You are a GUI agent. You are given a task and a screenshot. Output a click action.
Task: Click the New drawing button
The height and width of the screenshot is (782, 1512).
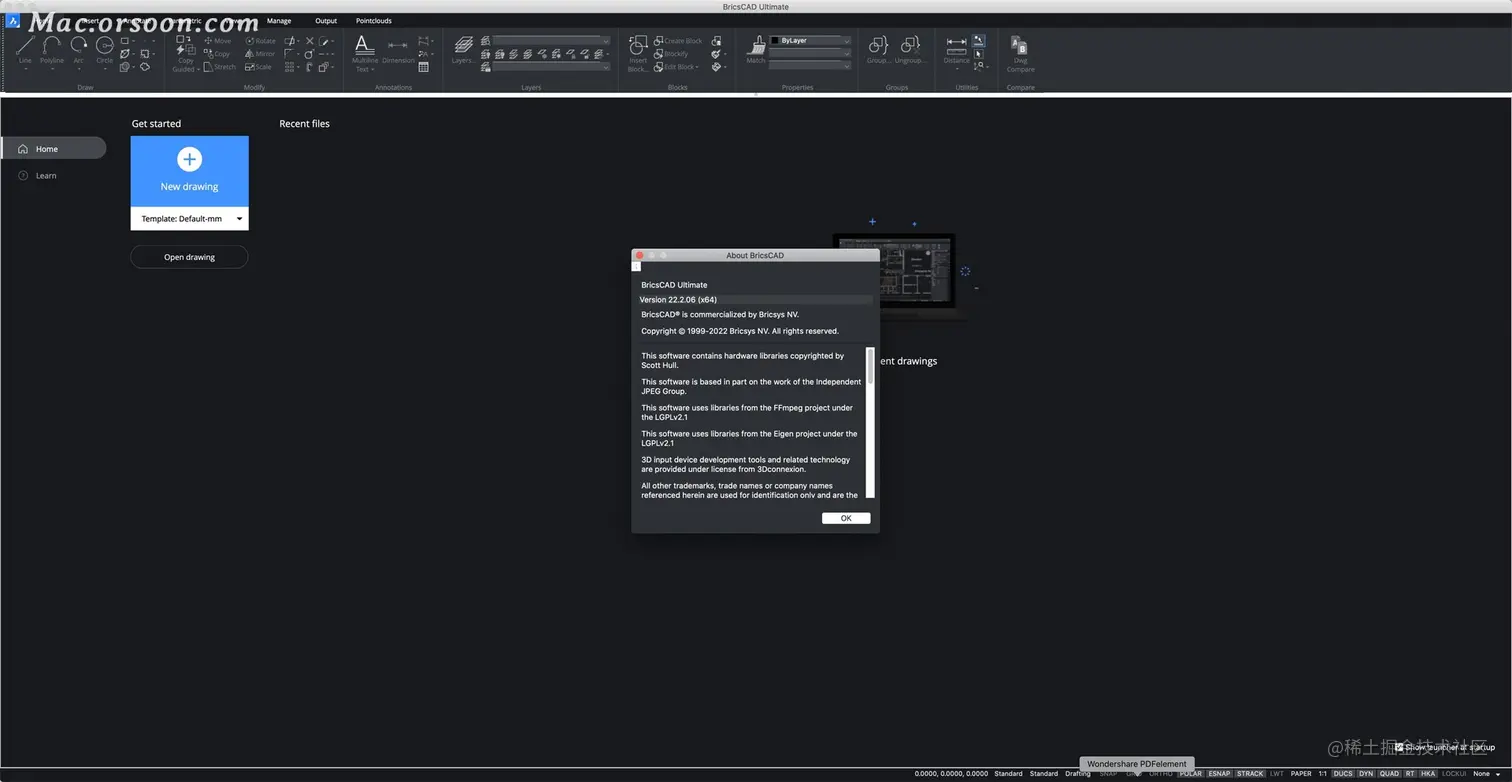click(x=189, y=171)
